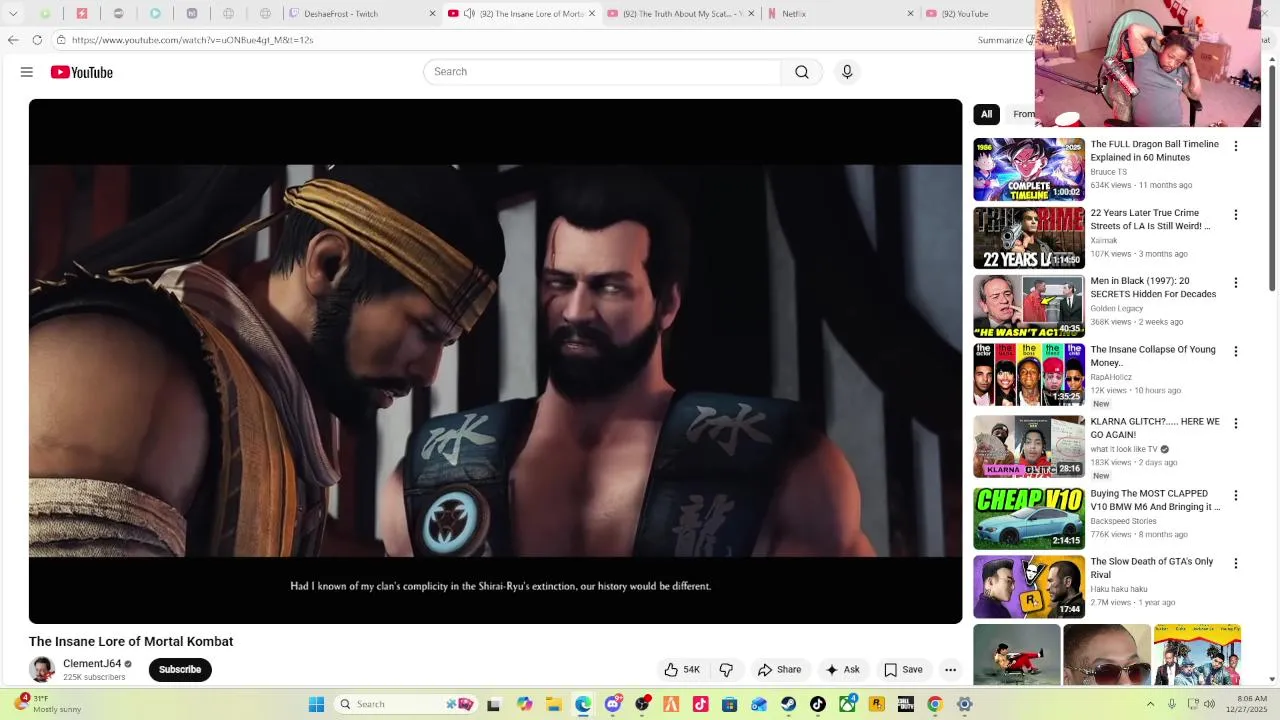The height and width of the screenshot is (720, 1280).
Task: Like the video (54K thumbs up)
Action: 682,670
